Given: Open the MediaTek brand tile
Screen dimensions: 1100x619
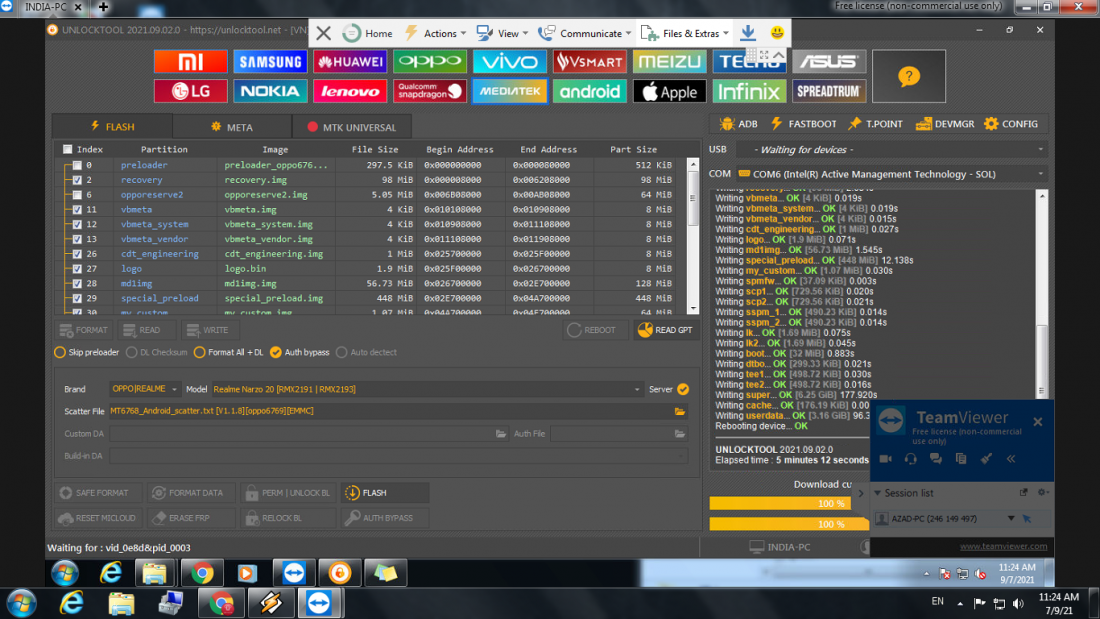Looking at the screenshot, I should pyautogui.click(x=509, y=91).
